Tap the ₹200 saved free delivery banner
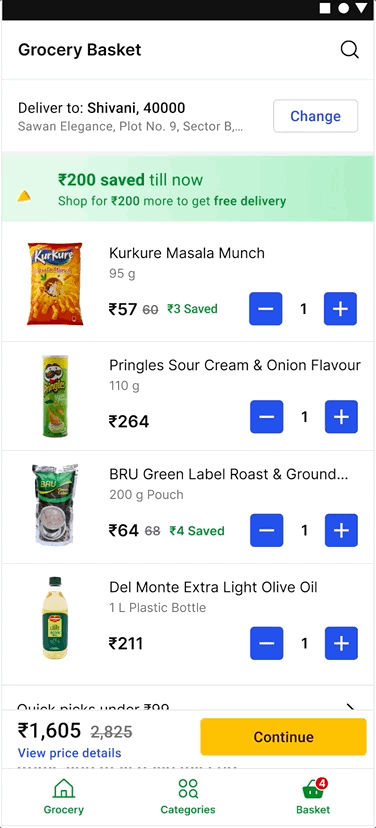 [x=188, y=189]
